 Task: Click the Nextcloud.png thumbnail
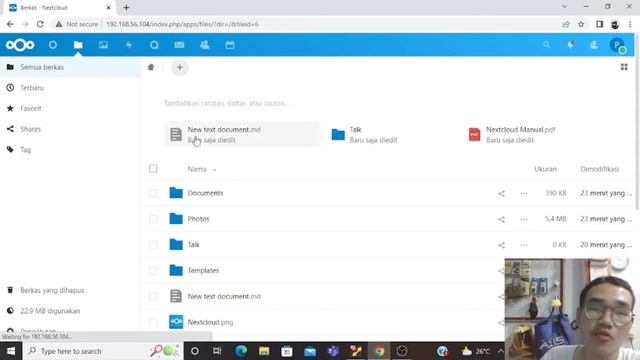[x=176, y=322]
